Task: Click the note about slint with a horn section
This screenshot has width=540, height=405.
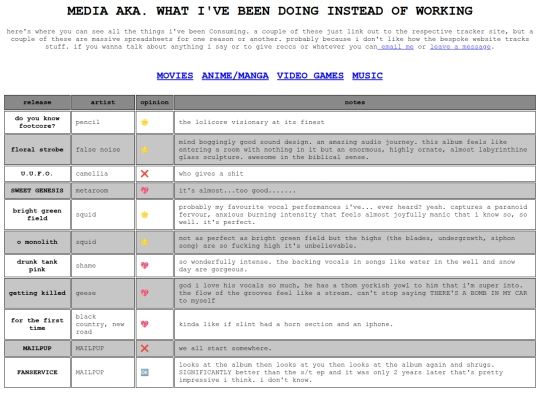Action: 285,324
